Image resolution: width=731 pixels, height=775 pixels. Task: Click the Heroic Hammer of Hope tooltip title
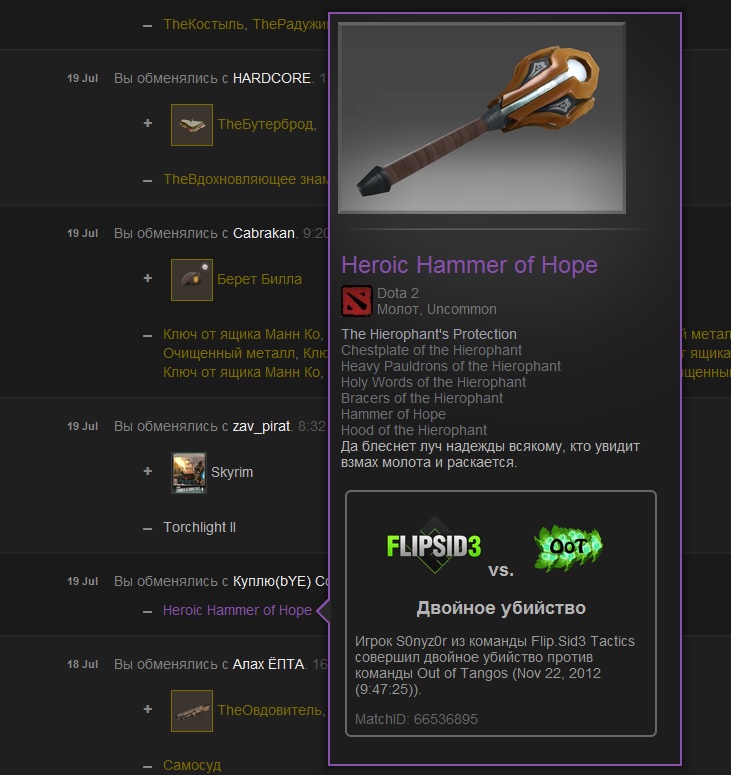(470, 265)
